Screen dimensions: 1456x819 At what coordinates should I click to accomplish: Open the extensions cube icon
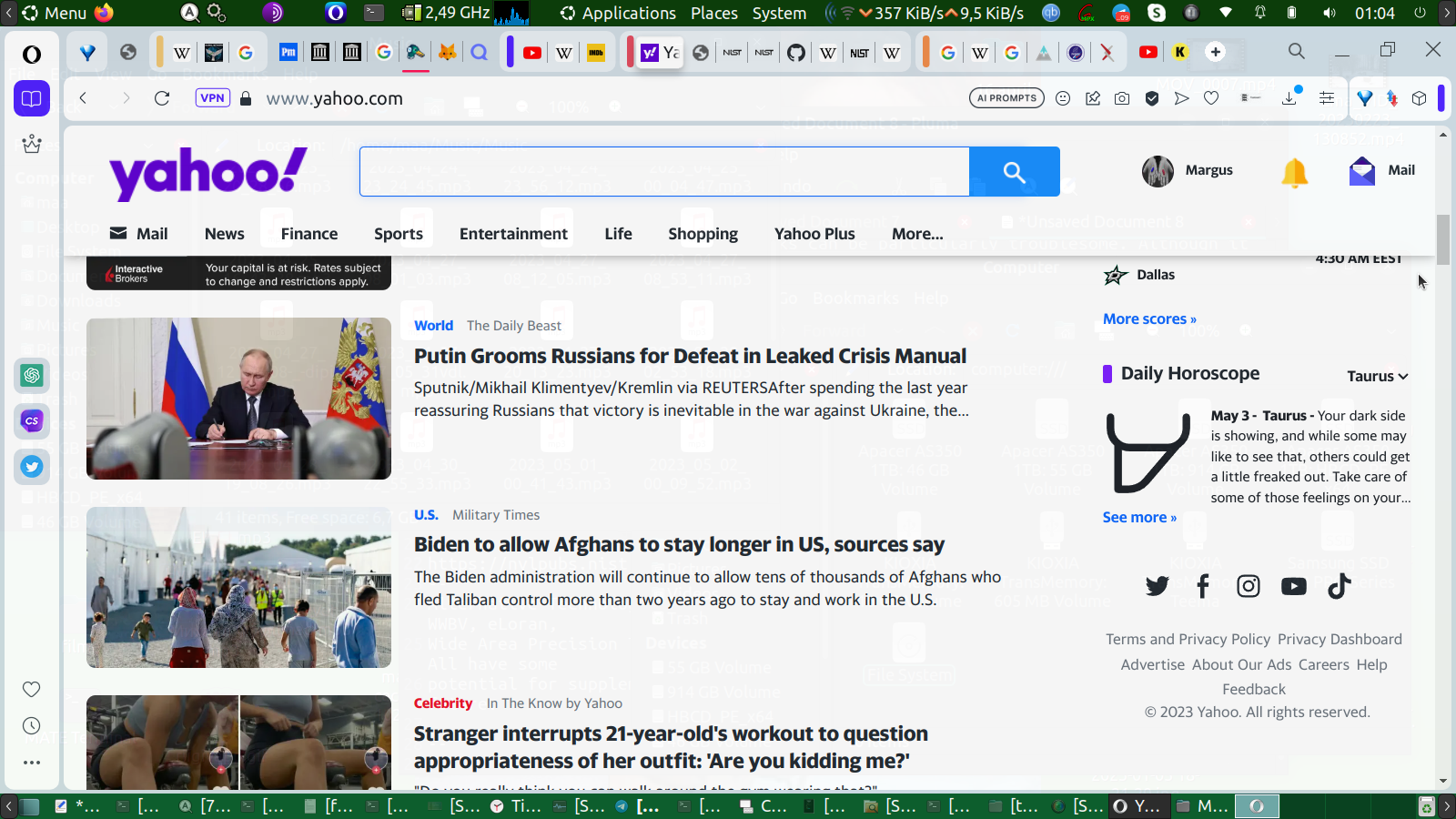click(x=1420, y=98)
